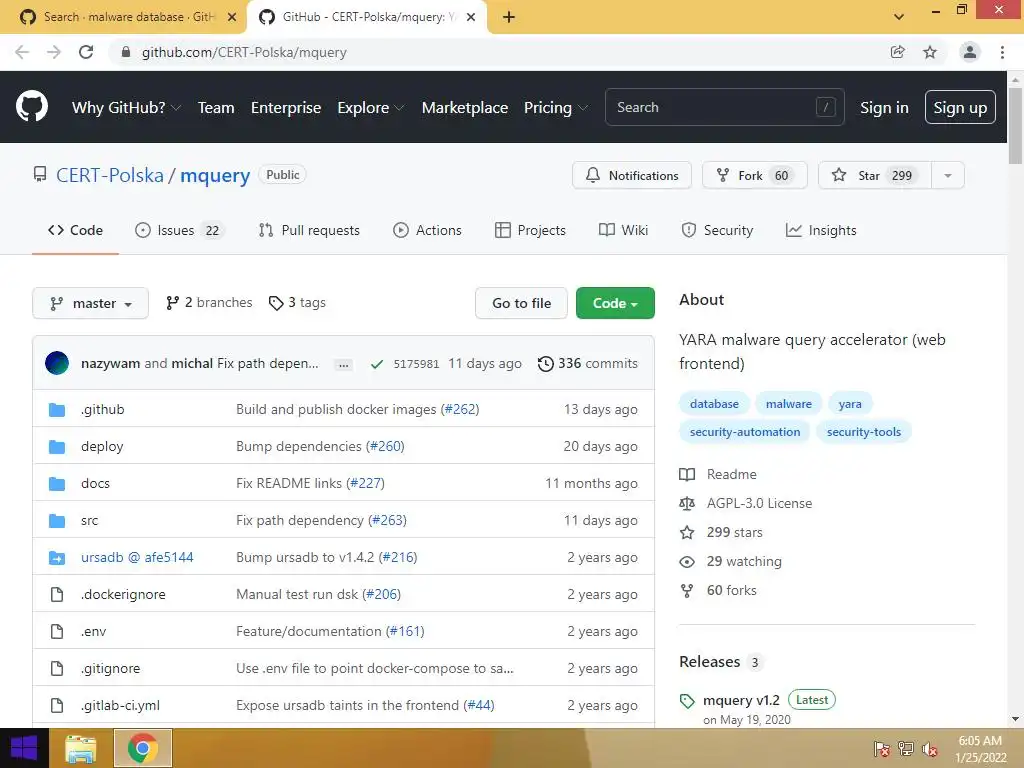Expand the Star lists dropdown arrow
This screenshot has height=768, width=1024.
[948, 176]
